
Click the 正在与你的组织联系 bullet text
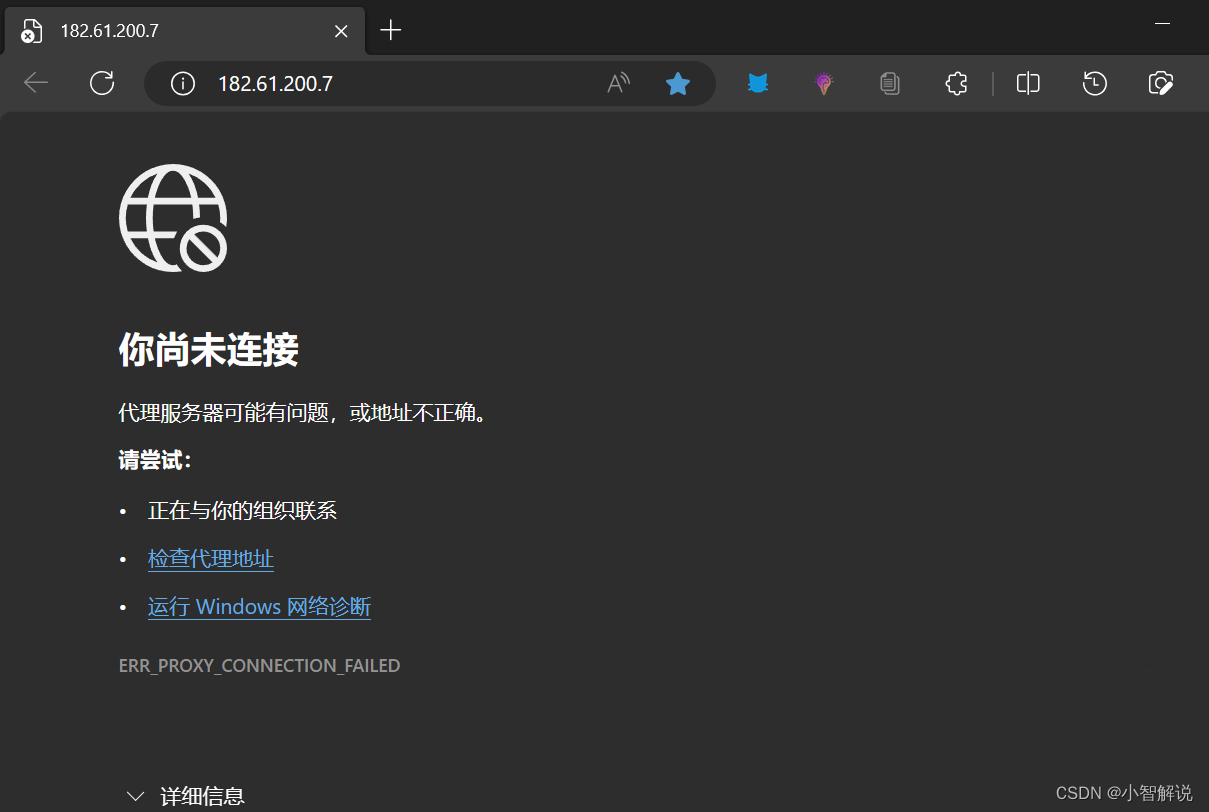(x=242, y=511)
